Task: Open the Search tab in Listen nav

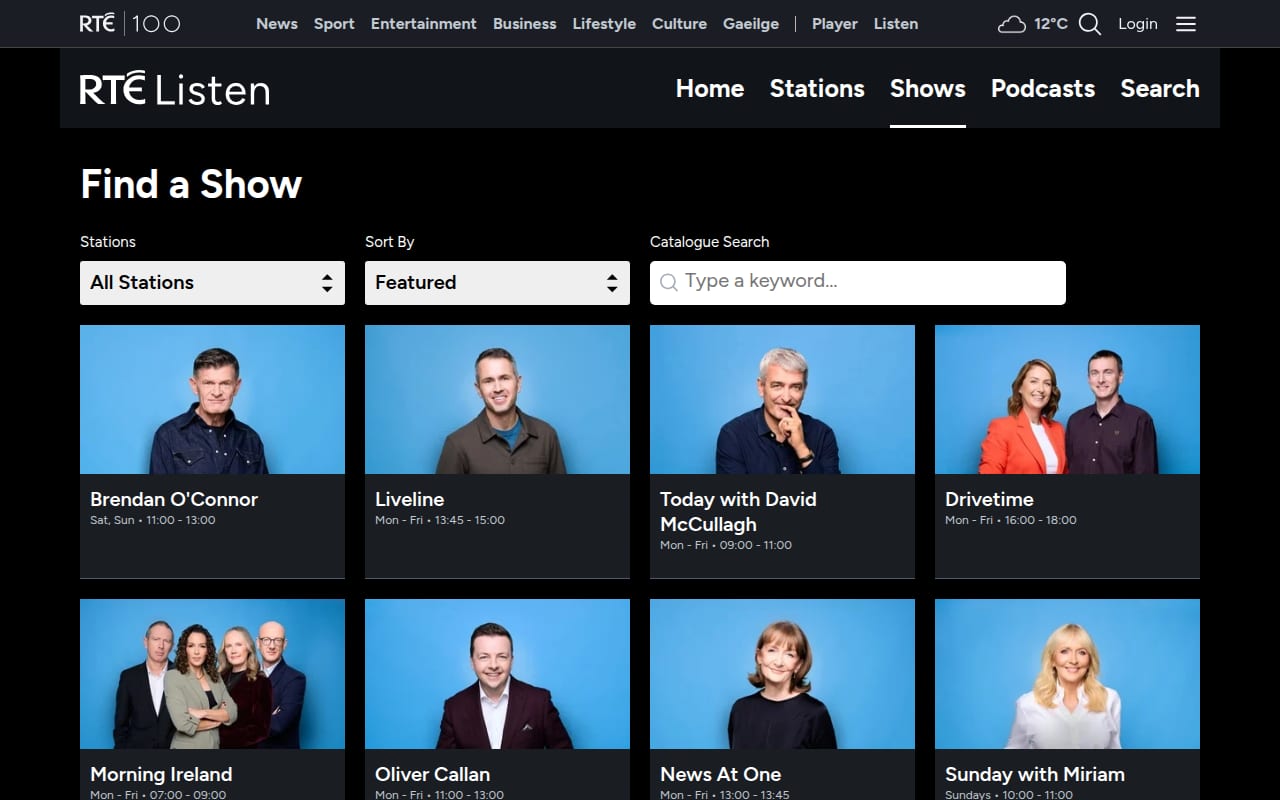Action: (1160, 88)
